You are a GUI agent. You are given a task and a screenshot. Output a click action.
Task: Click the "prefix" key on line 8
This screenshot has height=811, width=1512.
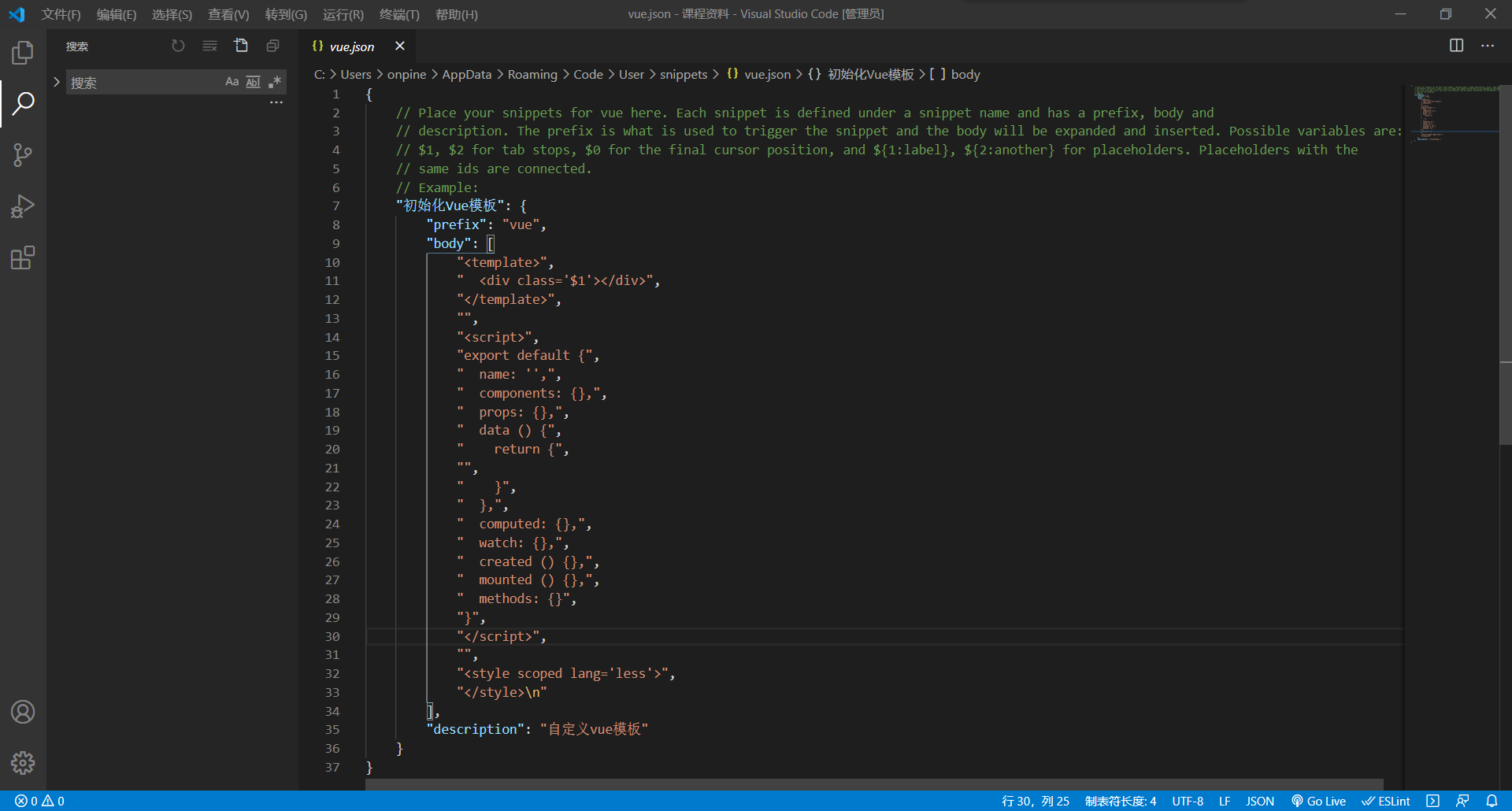[456, 225]
